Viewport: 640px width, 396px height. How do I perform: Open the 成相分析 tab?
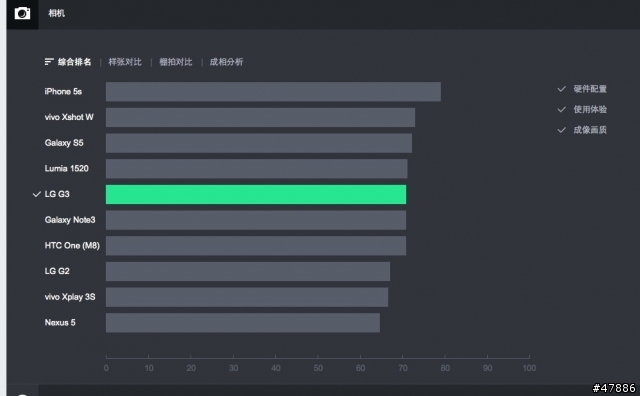tap(226, 62)
